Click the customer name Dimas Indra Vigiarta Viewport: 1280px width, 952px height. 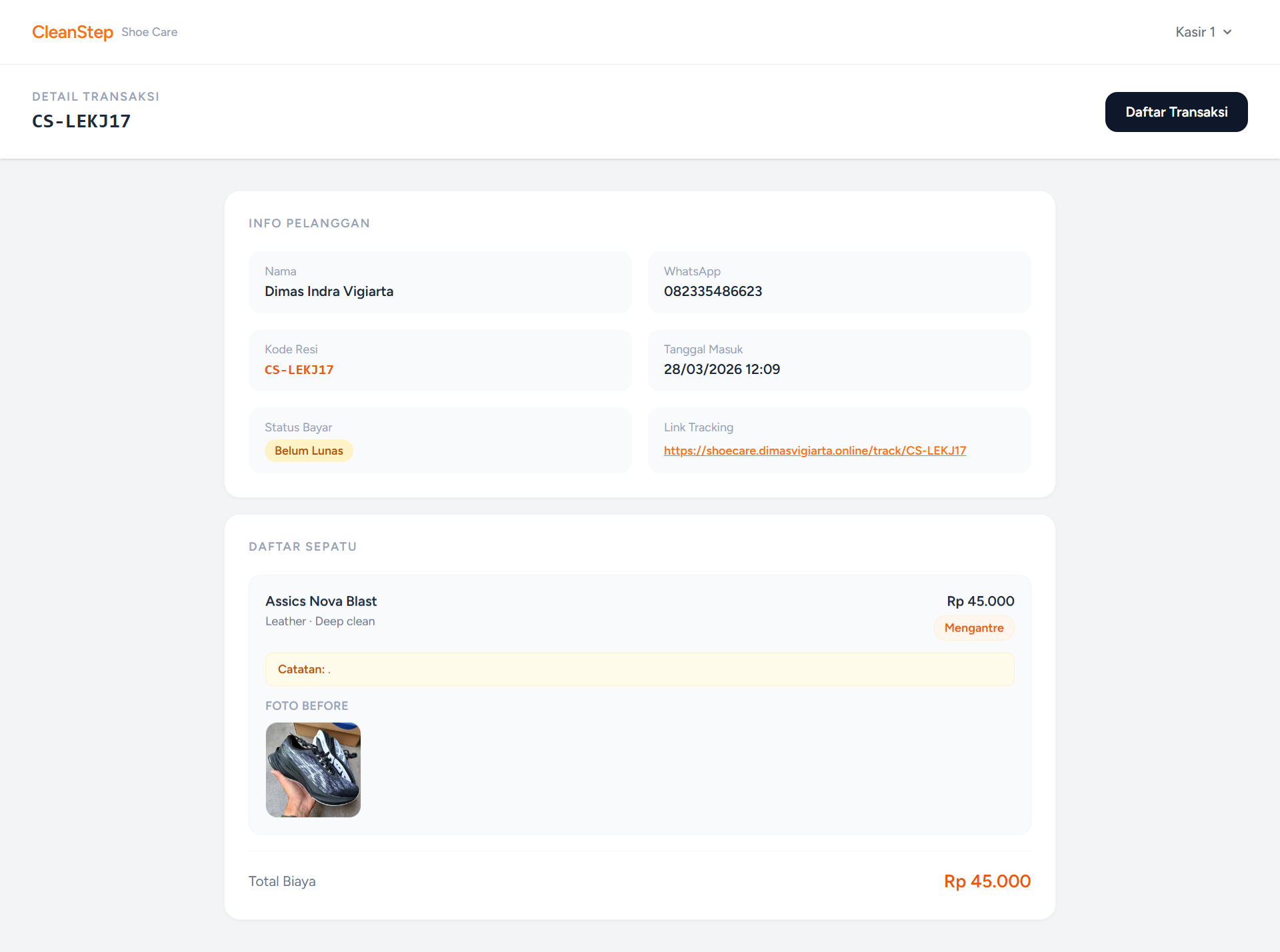[329, 291]
